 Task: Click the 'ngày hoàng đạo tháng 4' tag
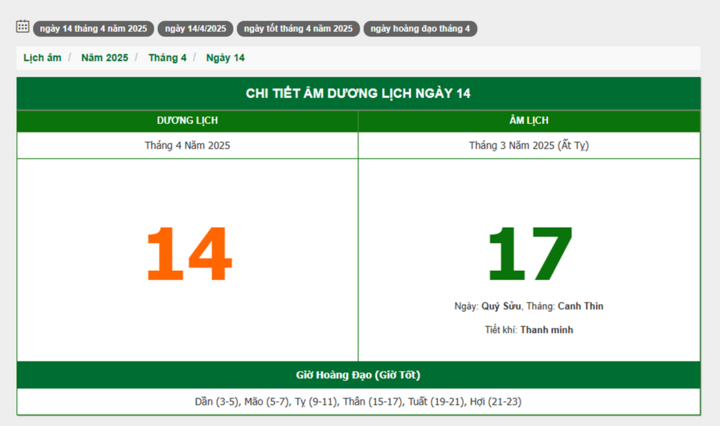point(420,29)
